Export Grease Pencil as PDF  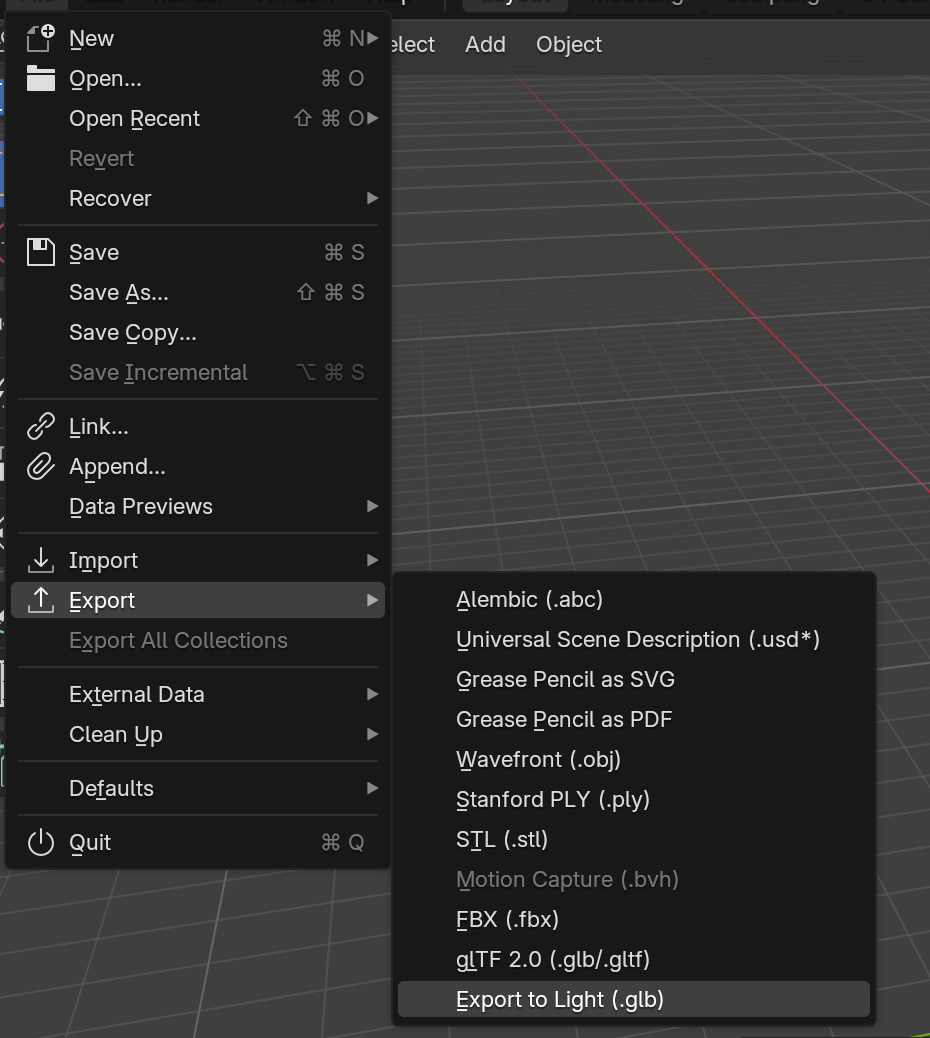click(x=633, y=720)
